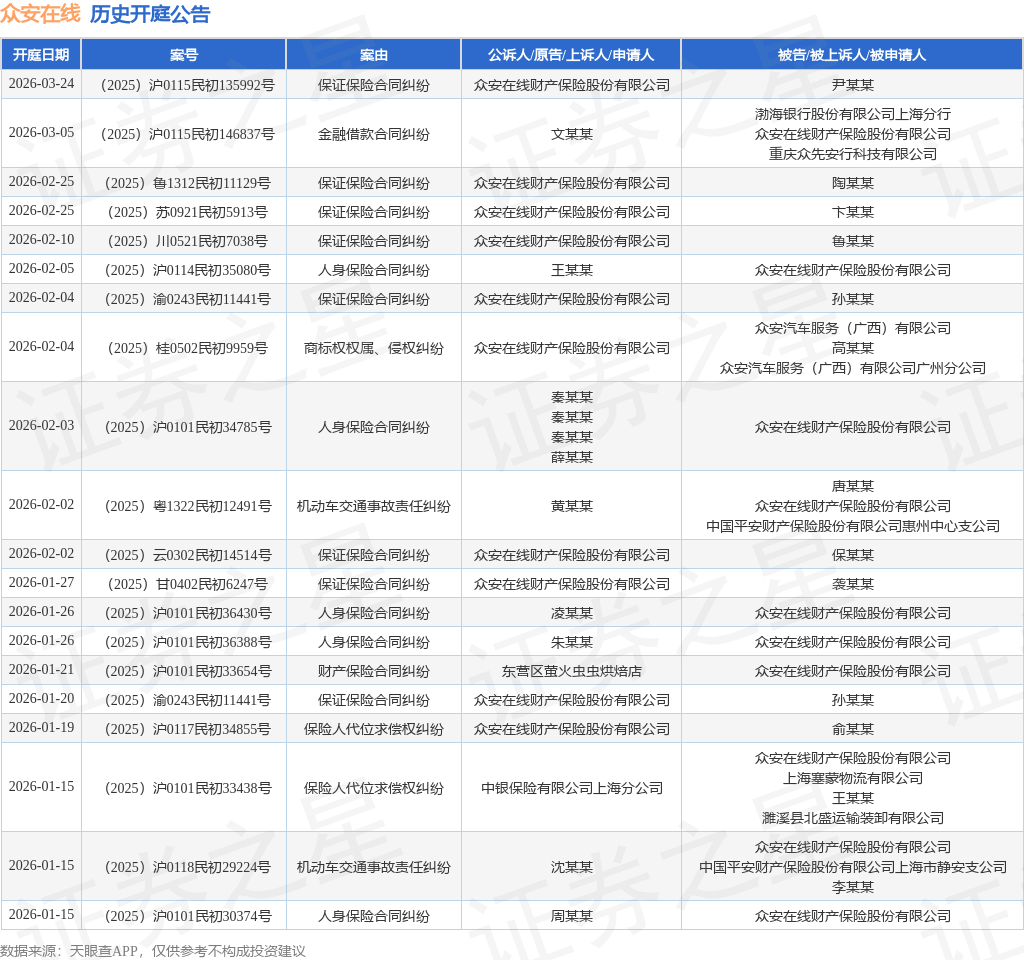Click 商标权权属、侵权纠纷 cause cell
The width and height of the screenshot is (1024, 960).
click(374, 348)
